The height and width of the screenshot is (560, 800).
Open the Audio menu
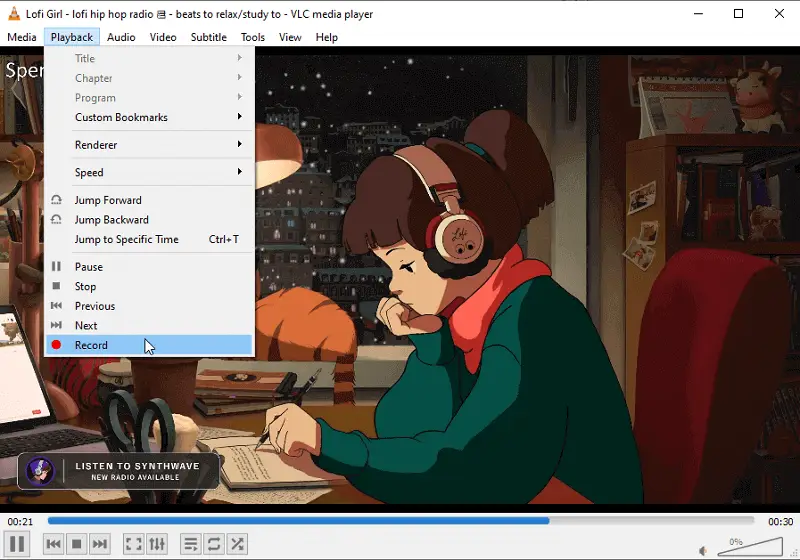pyautogui.click(x=121, y=37)
